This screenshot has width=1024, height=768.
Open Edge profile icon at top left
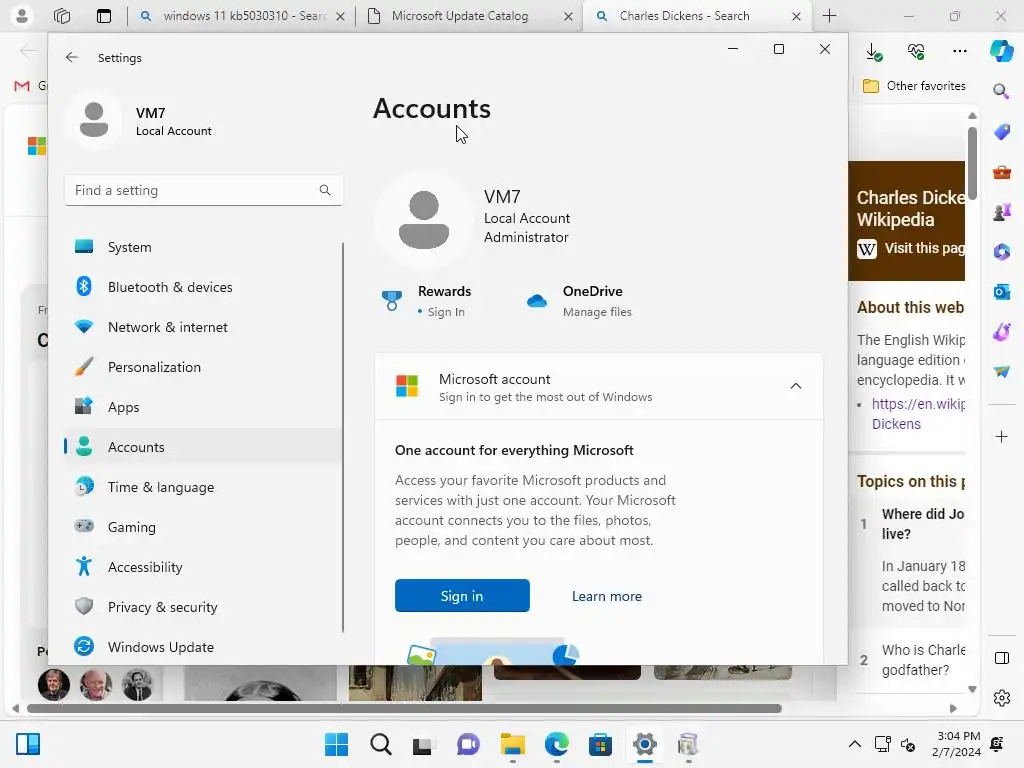pos(22,16)
